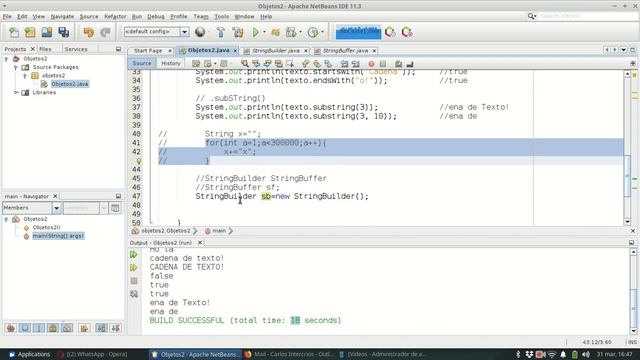Click the Show Inherited Members navigator icon
The width and height of the screenshot is (640, 360).
pyautogui.click(x=11, y=328)
